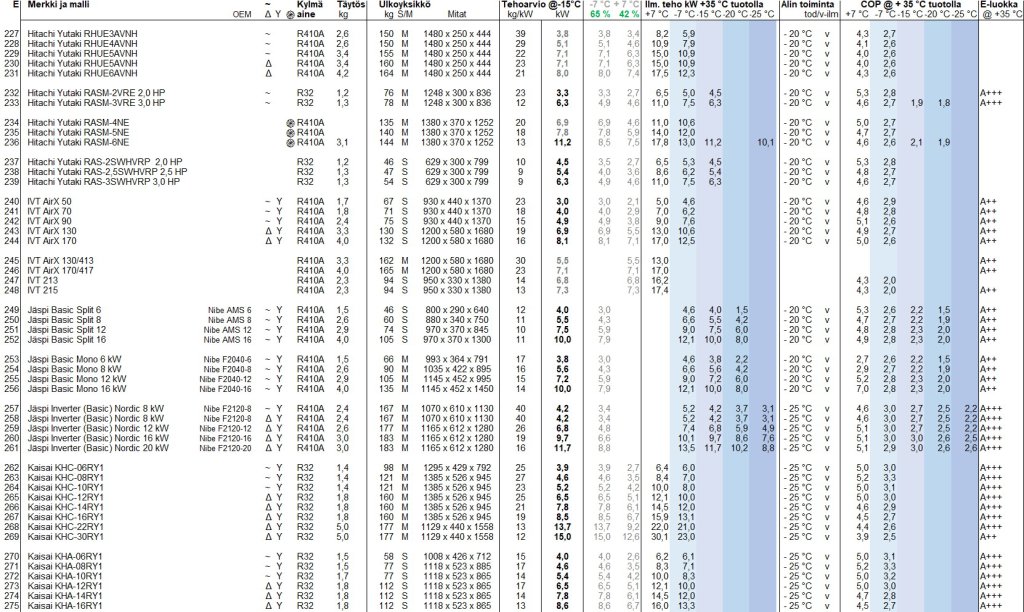Image resolution: width=1024 pixels, height=612 pixels.
Task: Select the 'IVT AirX 130/413' model cell
Action: click(60, 261)
